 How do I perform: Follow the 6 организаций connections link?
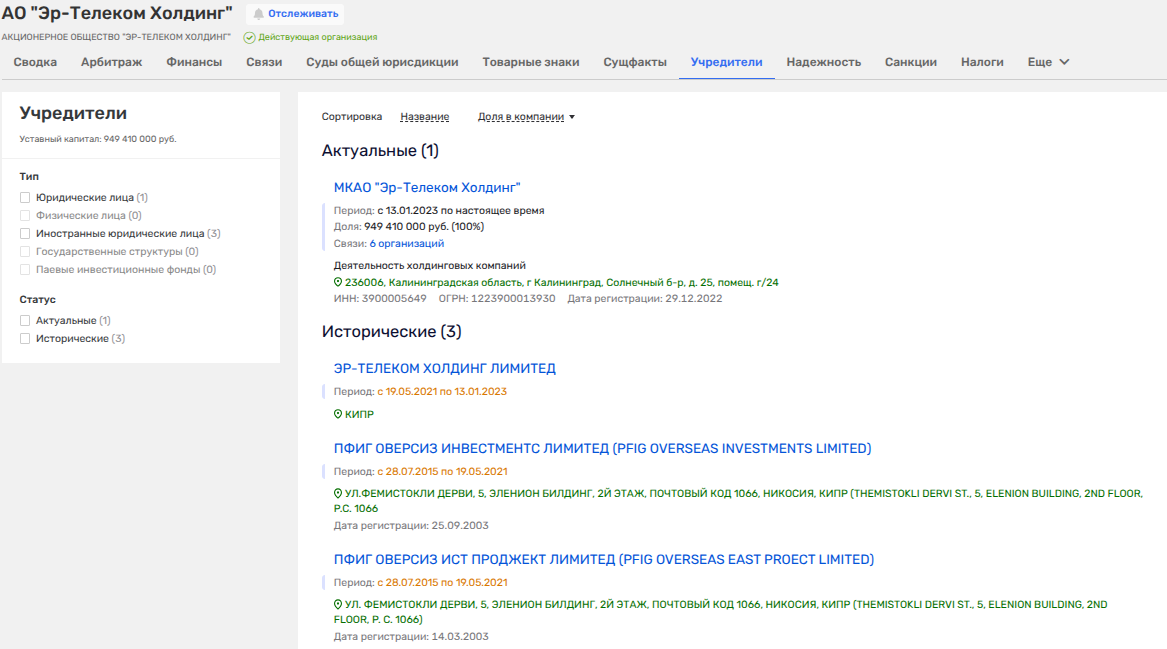(406, 243)
